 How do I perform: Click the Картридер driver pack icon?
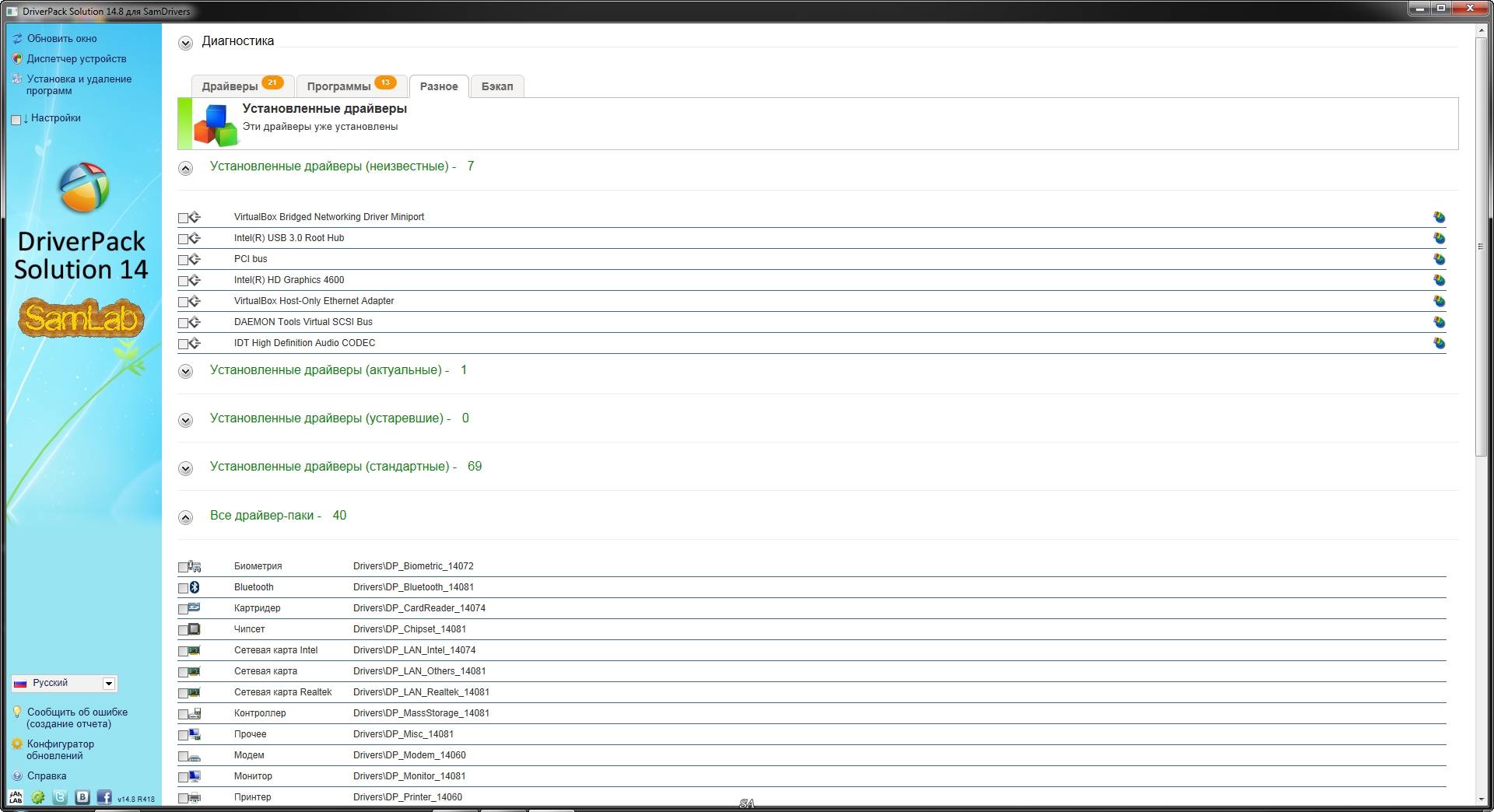point(195,608)
